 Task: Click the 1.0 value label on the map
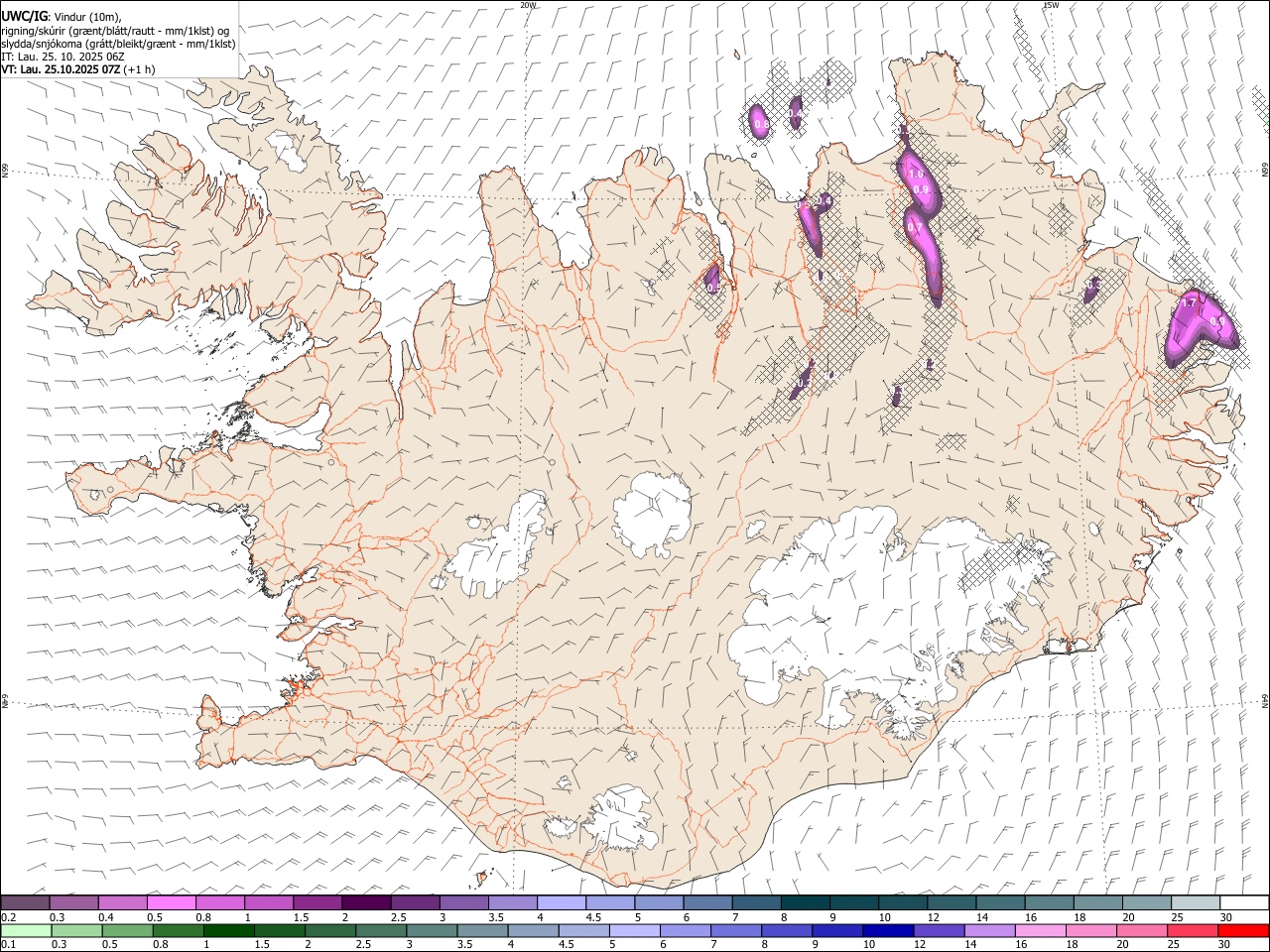pos(915,174)
